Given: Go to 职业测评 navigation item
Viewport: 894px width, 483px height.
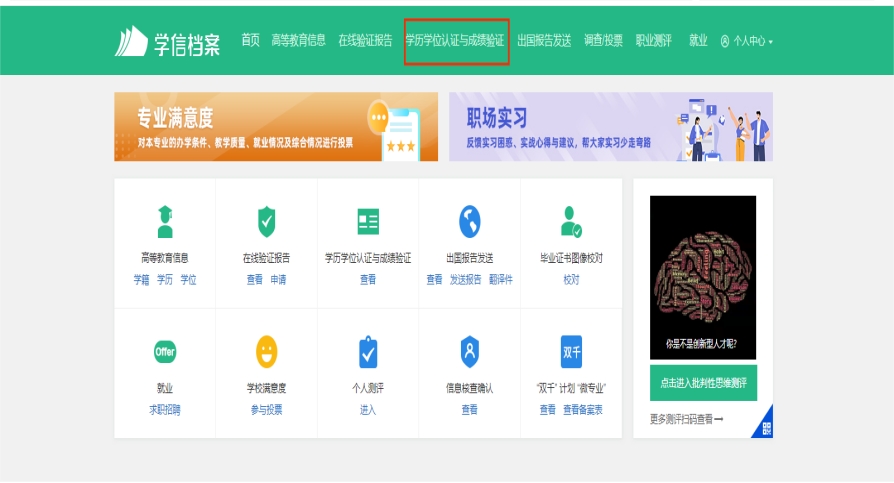Looking at the screenshot, I should tap(655, 41).
